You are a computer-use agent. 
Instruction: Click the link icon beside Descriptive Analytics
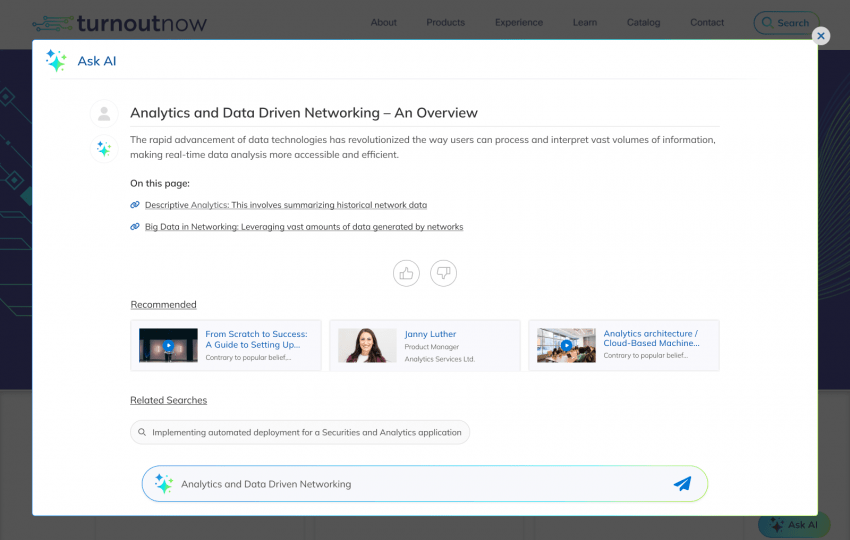click(135, 205)
